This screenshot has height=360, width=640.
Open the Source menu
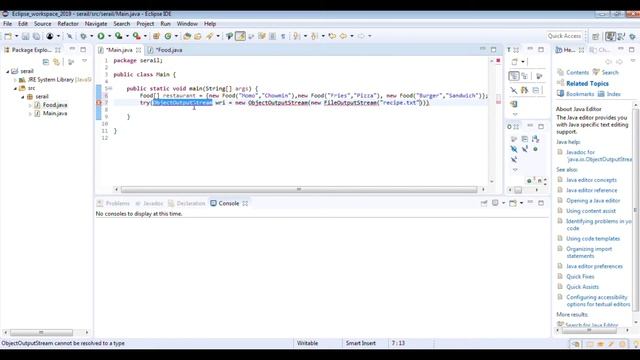click(42, 24)
